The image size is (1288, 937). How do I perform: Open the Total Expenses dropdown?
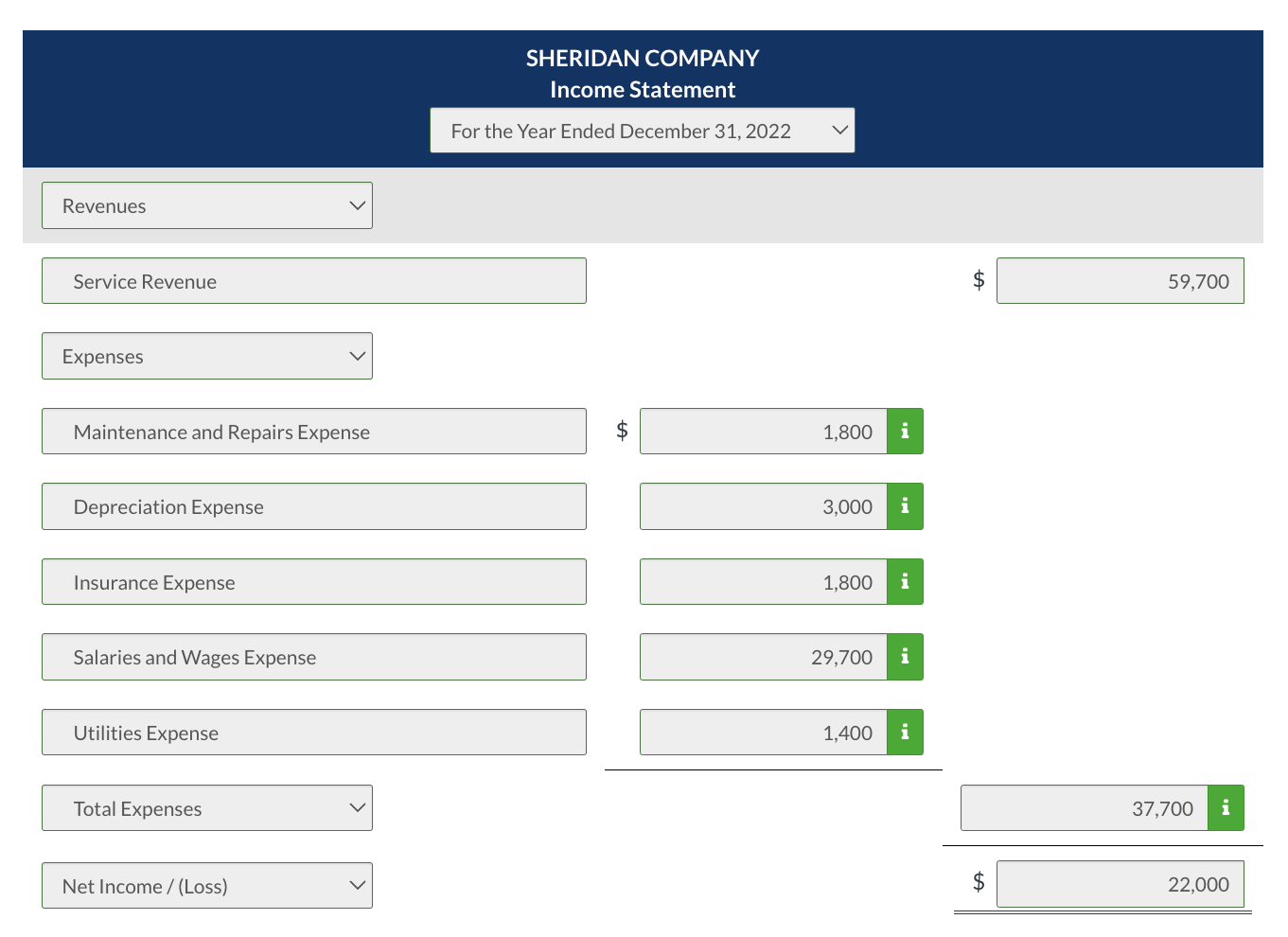pos(207,808)
